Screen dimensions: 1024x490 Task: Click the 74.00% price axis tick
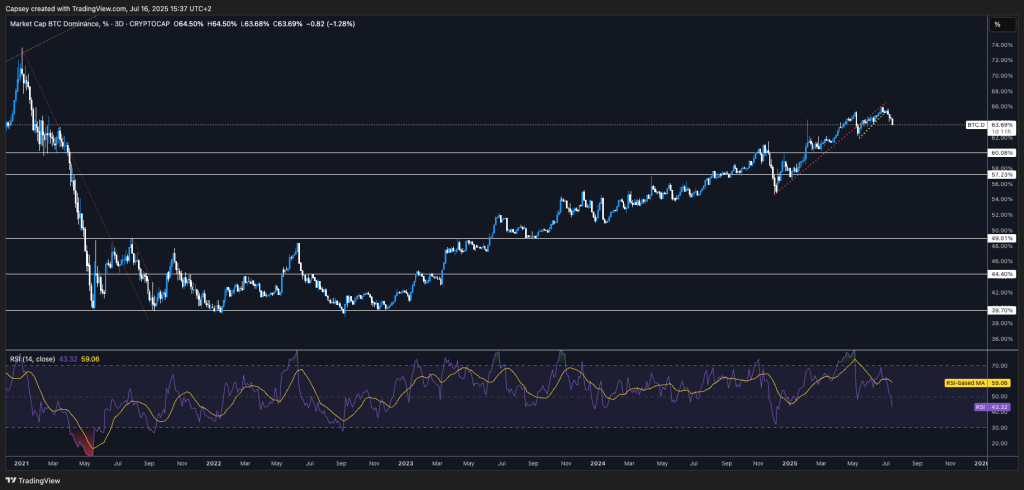[1000, 45]
